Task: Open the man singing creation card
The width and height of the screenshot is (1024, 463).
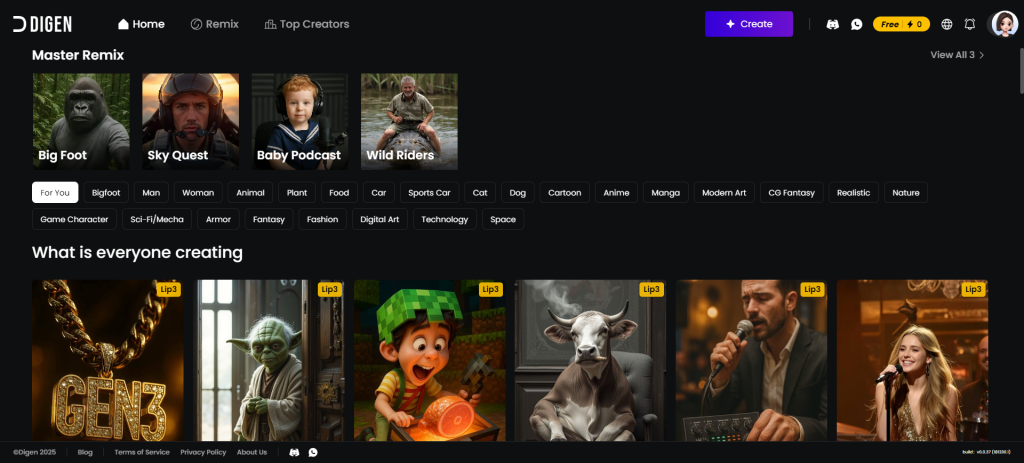Action: coord(752,360)
